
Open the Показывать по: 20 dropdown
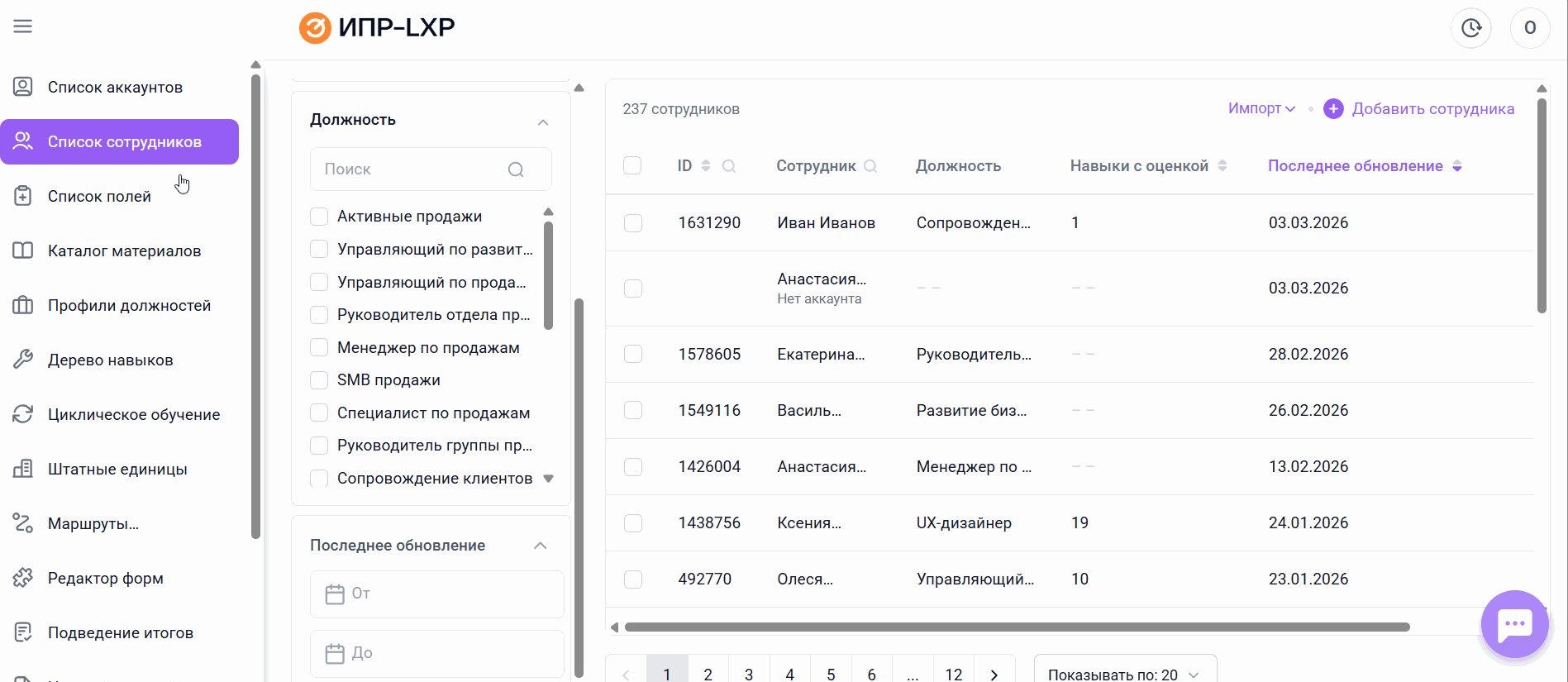click(1123, 674)
